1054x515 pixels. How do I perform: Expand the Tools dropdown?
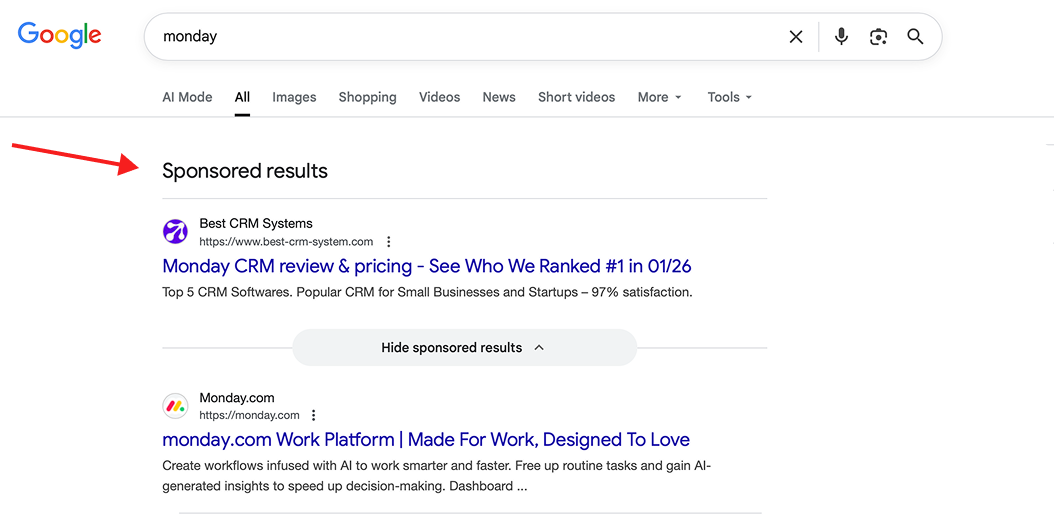pyautogui.click(x=729, y=97)
